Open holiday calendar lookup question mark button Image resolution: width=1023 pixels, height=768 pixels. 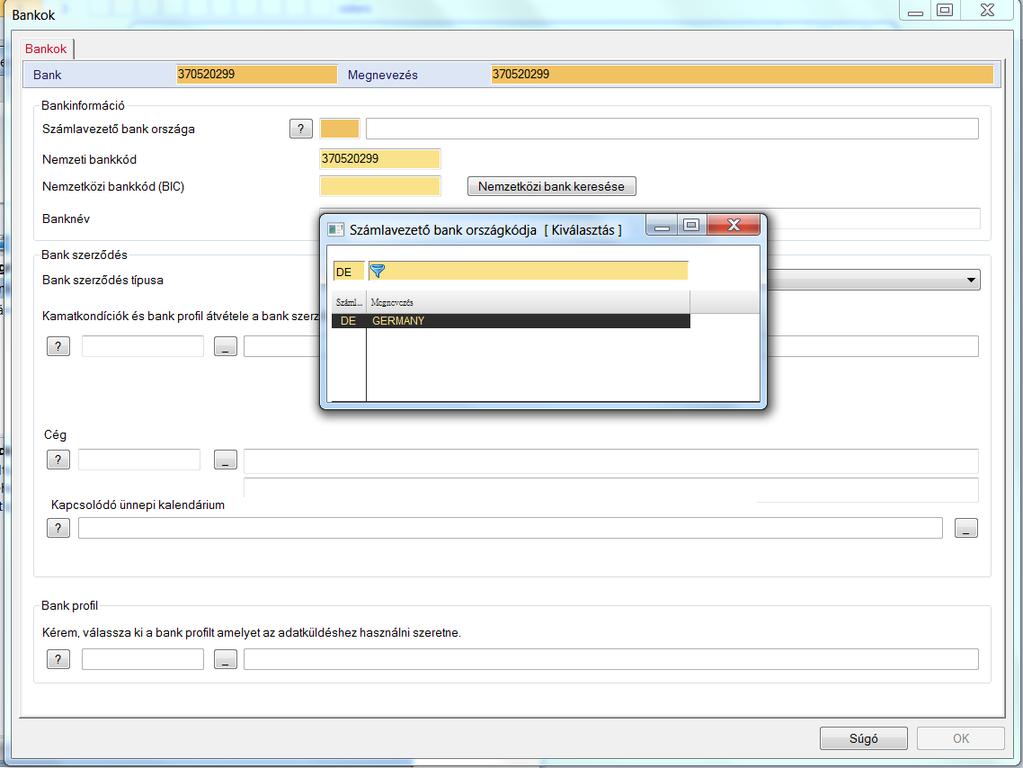point(58,527)
